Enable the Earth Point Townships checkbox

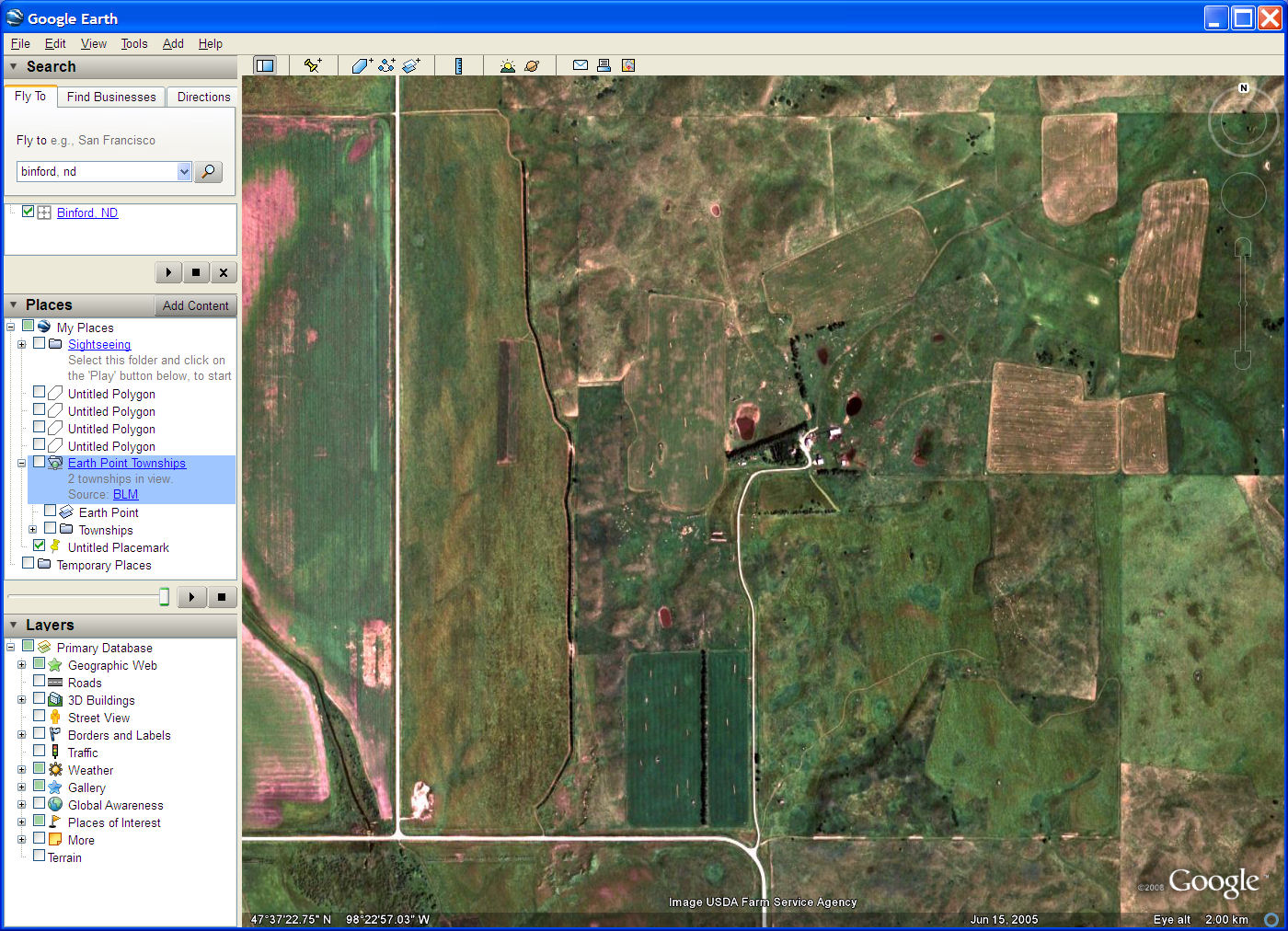(39, 462)
